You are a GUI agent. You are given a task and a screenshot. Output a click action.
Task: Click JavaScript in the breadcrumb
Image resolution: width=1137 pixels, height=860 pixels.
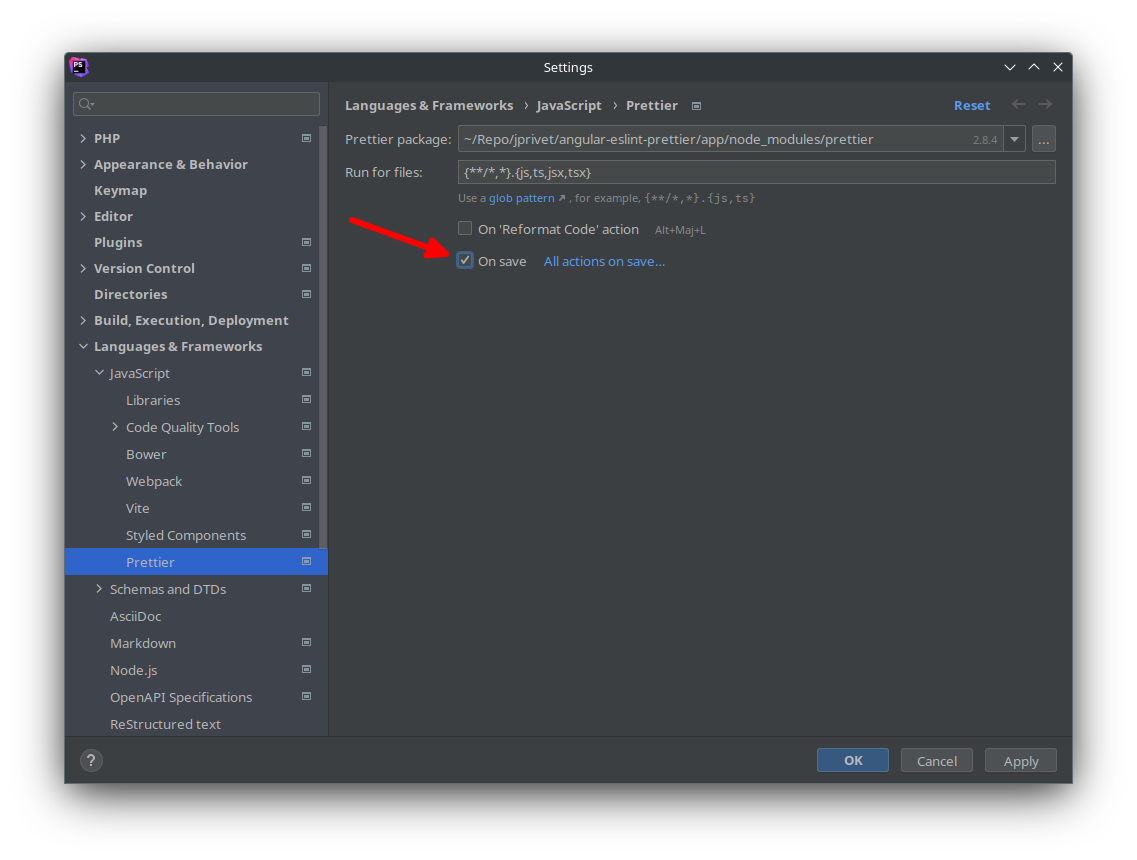click(569, 105)
